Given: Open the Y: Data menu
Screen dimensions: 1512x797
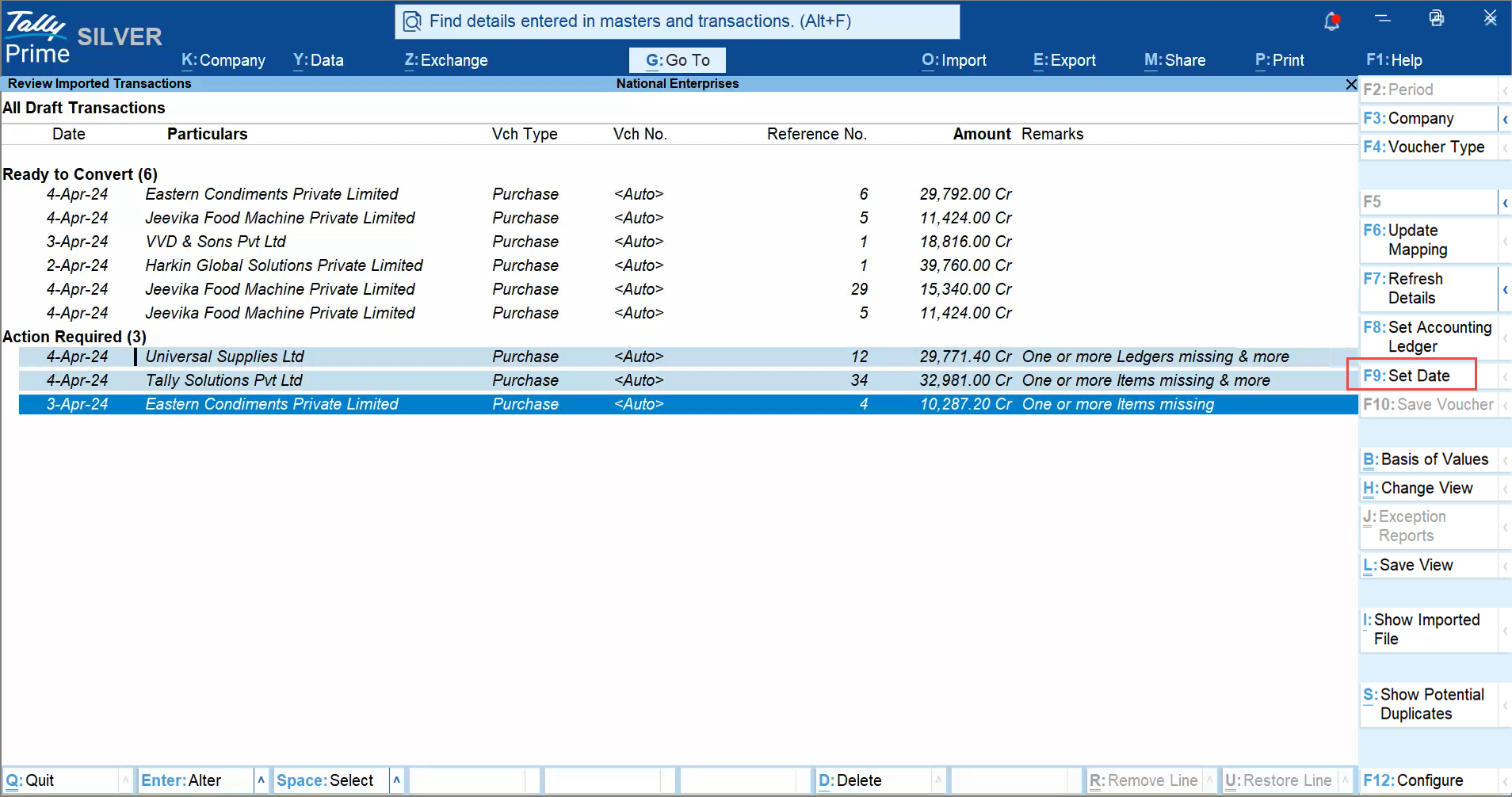Looking at the screenshot, I should (319, 60).
